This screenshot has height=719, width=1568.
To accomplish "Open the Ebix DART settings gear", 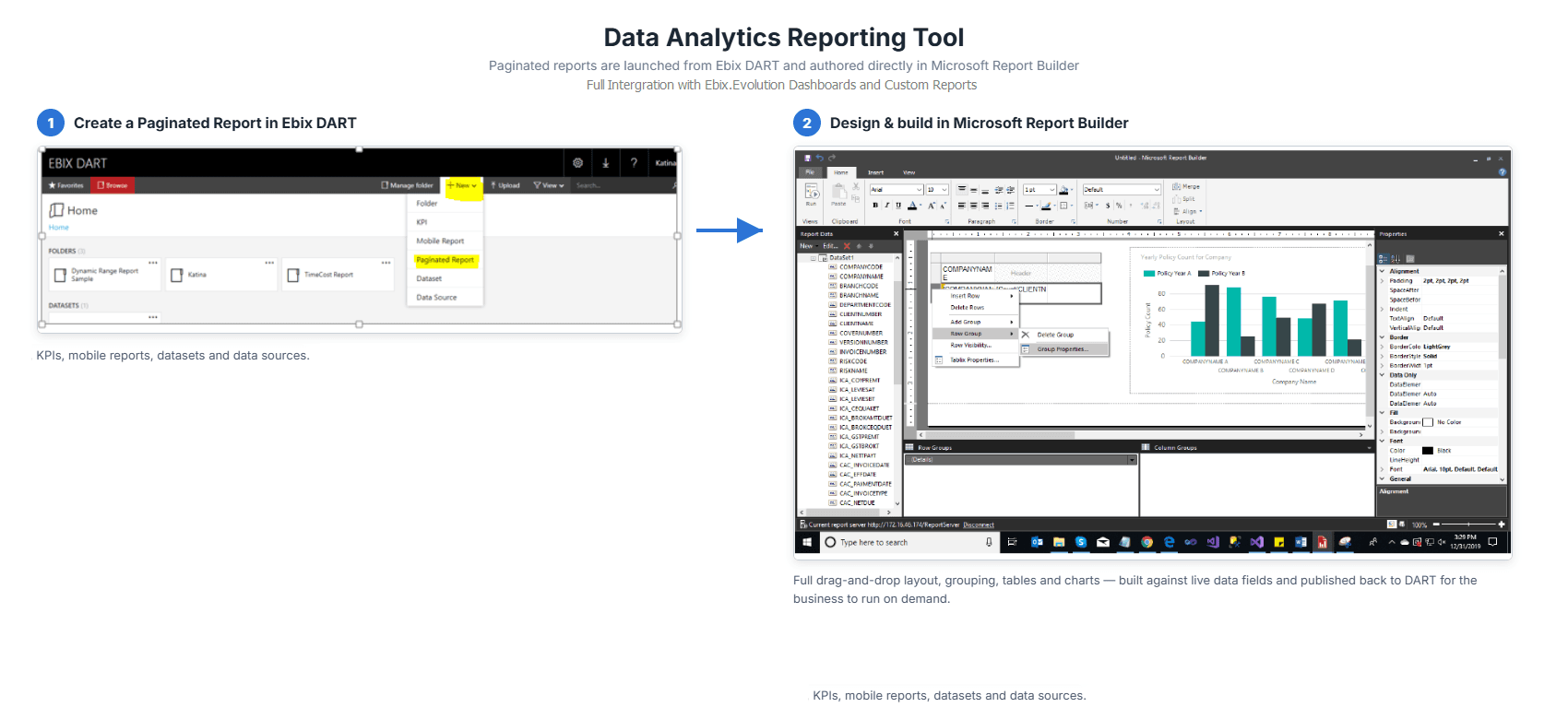I will coord(577,162).
